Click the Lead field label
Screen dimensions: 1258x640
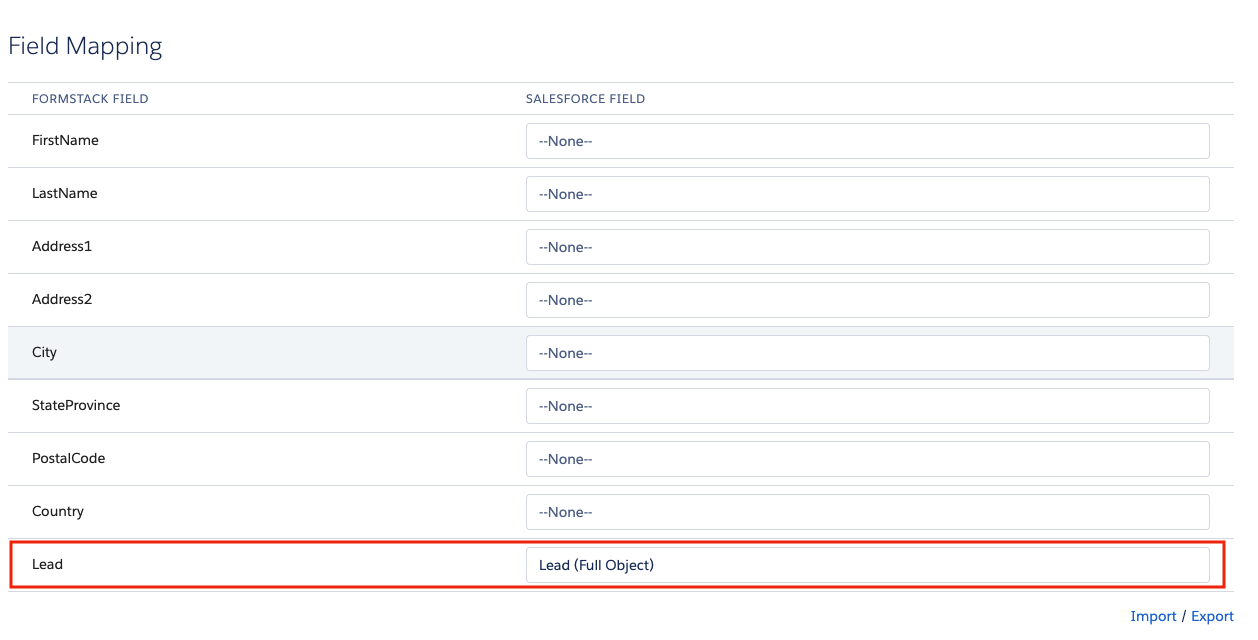pyautogui.click(x=47, y=565)
